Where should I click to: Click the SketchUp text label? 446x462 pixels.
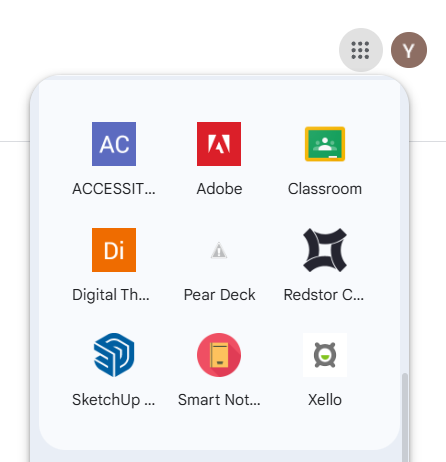click(114, 400)
